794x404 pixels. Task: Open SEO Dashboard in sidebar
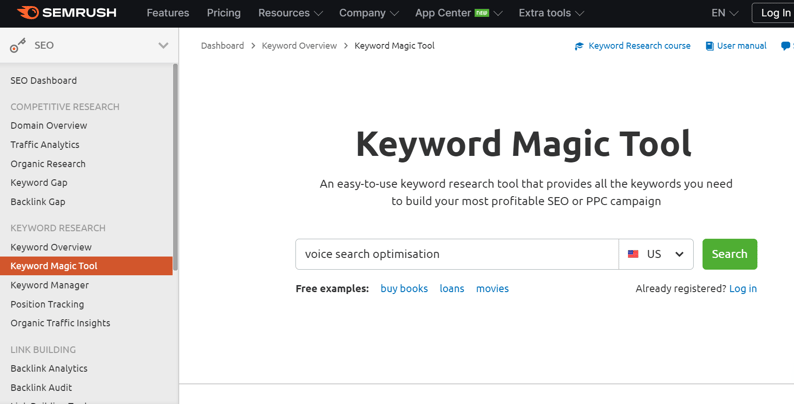44,81
